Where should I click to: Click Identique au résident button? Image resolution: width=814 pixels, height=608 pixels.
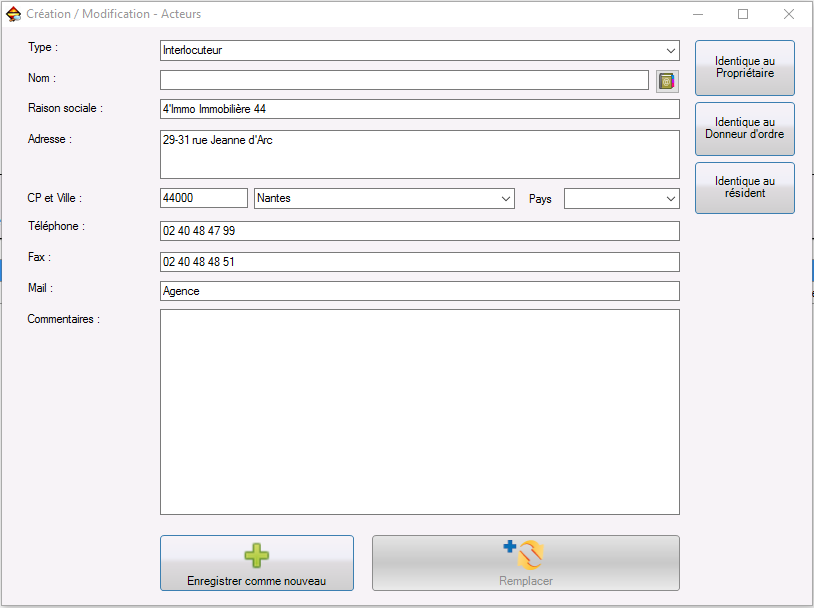[744, 187]
